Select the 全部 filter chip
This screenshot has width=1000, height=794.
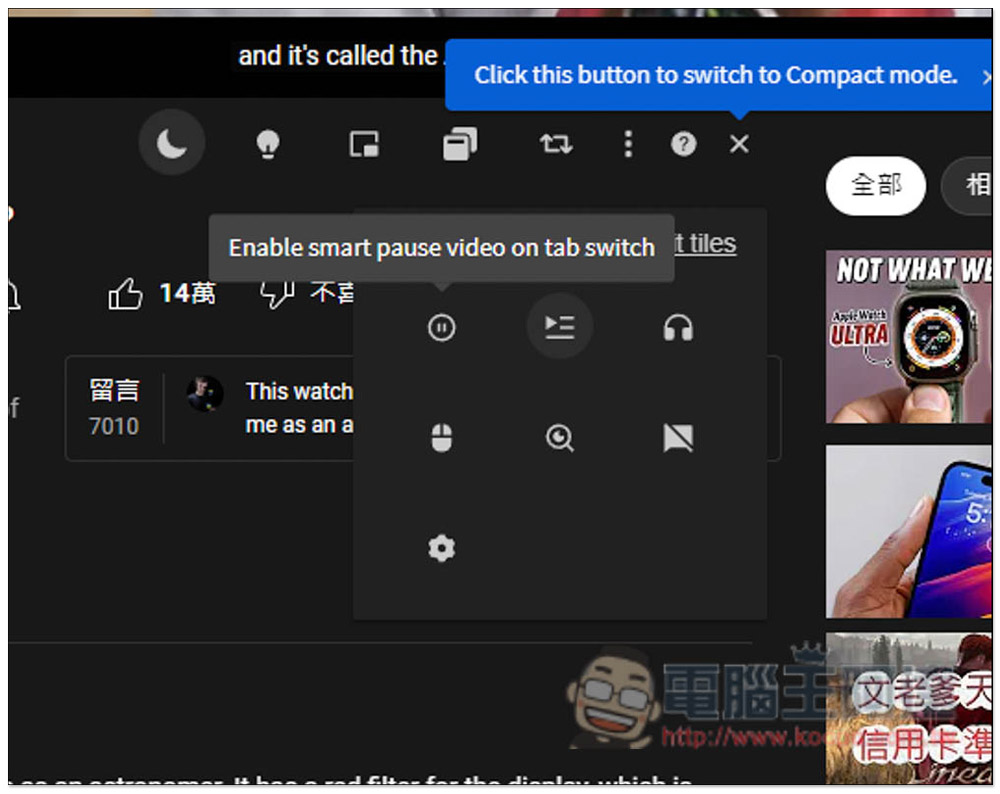coord(876,186)
